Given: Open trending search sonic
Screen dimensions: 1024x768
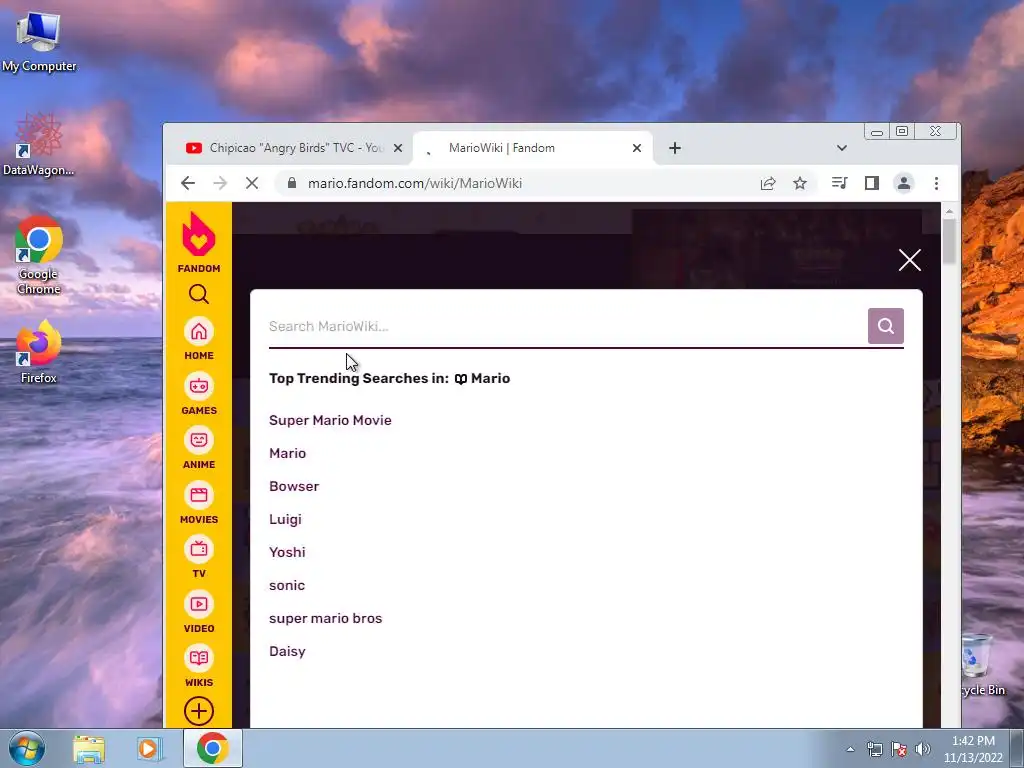Looking at the screenshot, I should coord(287,585).
